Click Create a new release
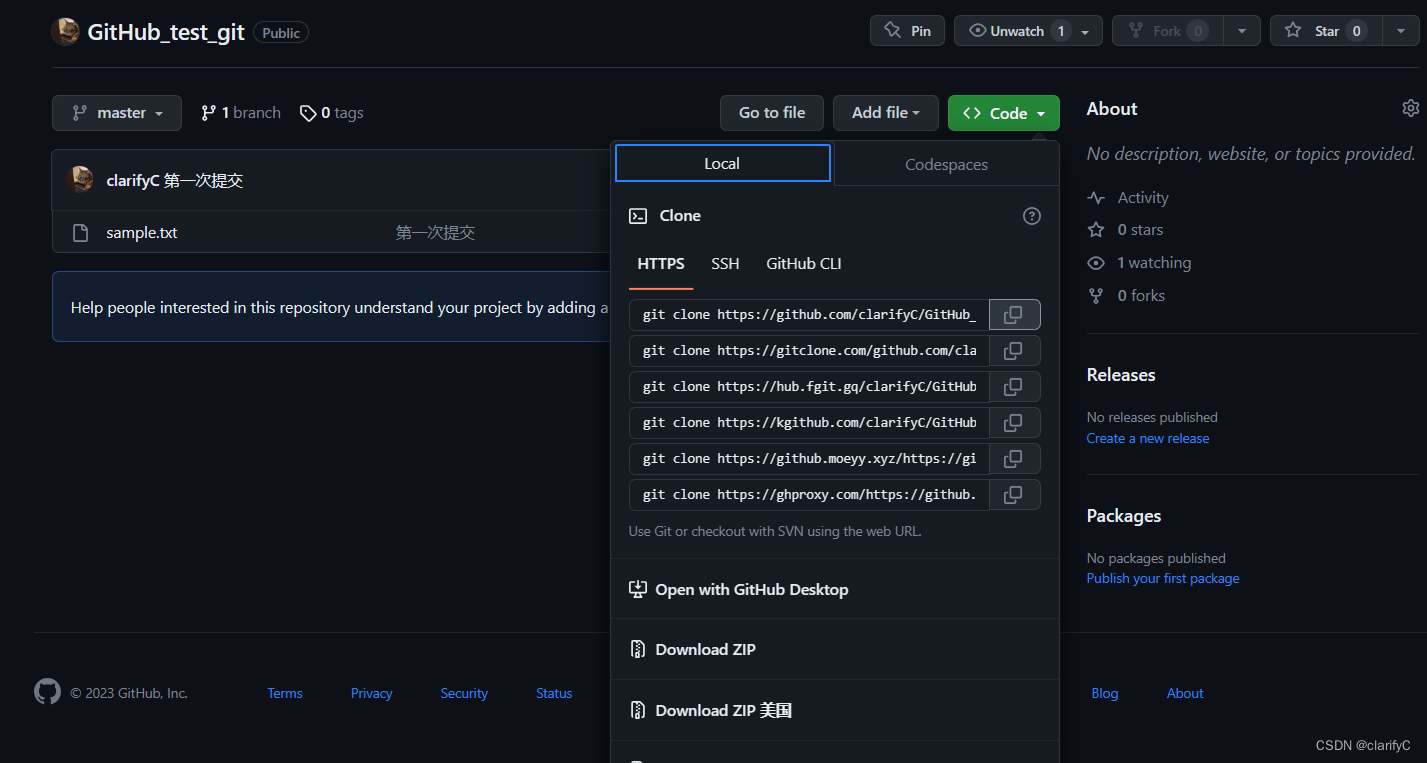 [x=1148, y=439]
